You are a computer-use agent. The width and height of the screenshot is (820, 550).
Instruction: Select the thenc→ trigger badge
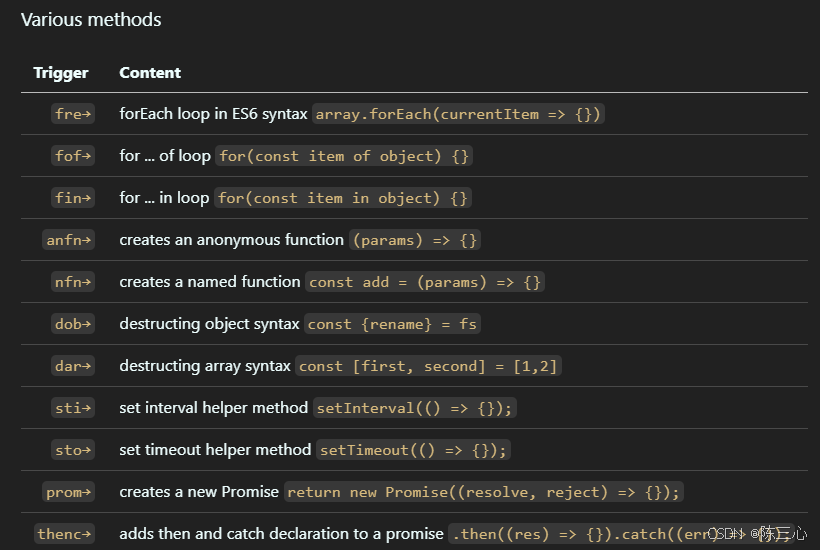65,534
